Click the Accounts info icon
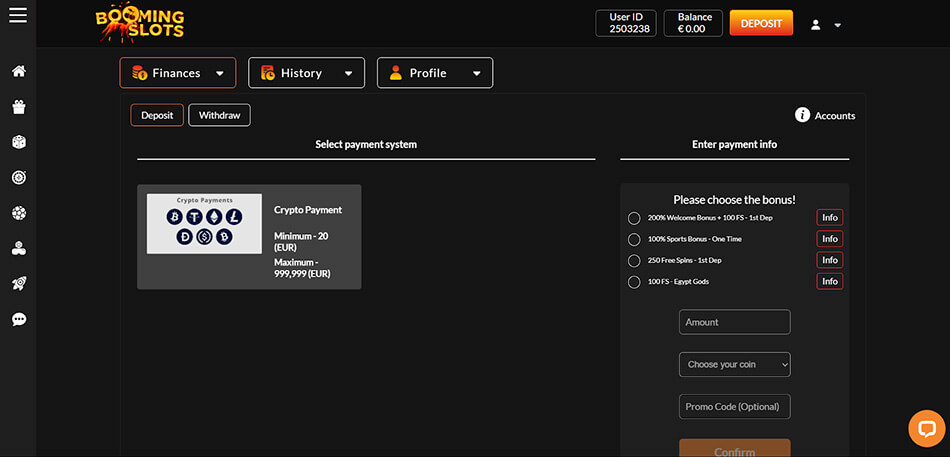950x457 pixels. tap(802, 115)
